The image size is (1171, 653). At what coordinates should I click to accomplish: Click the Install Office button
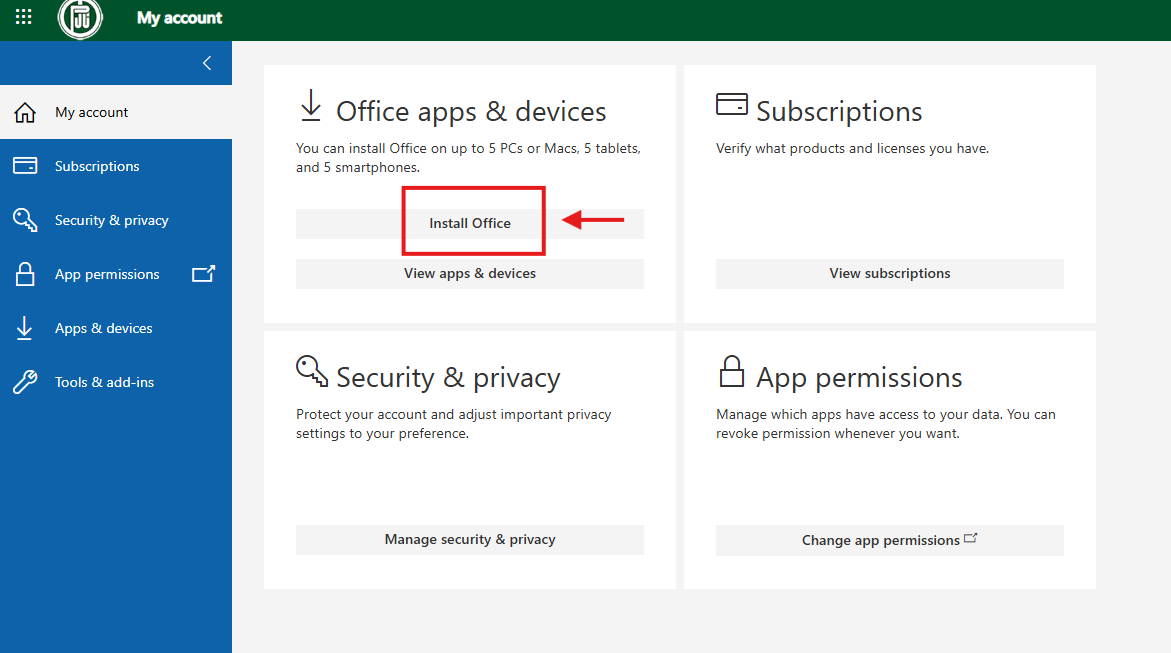pyautogui.click(x=470, y=223)
